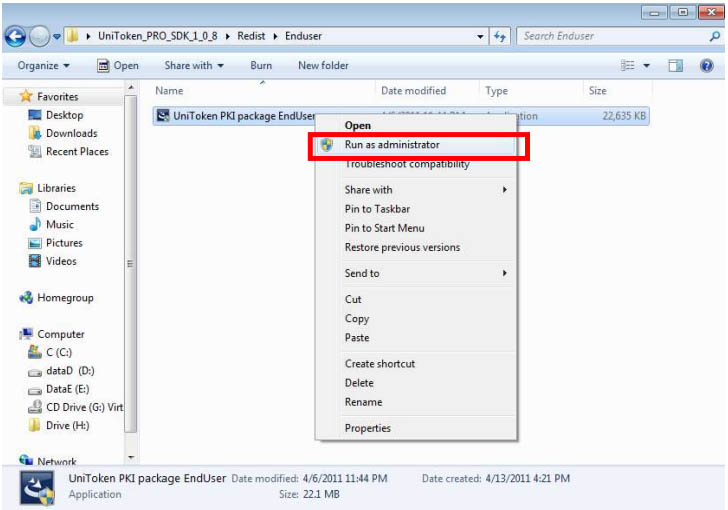Open the C (C:) drive
This screenshot has width=728, height=510.
coord(59,353)
